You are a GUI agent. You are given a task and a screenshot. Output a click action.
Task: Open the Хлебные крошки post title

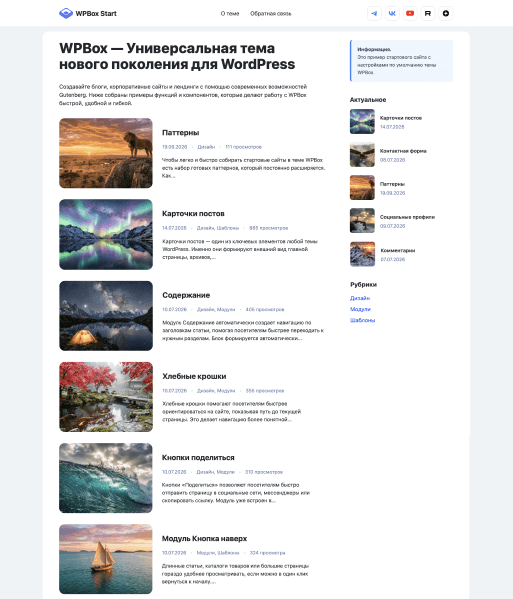(x=194, y=376)
